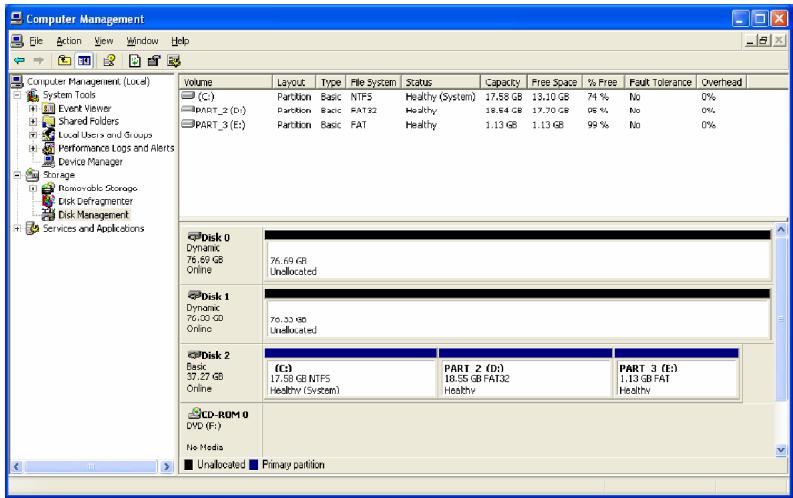Viewport: 793px width, 498px height.
Task: Select Computer Management (Local) root node
Action: tap(88, 81)
